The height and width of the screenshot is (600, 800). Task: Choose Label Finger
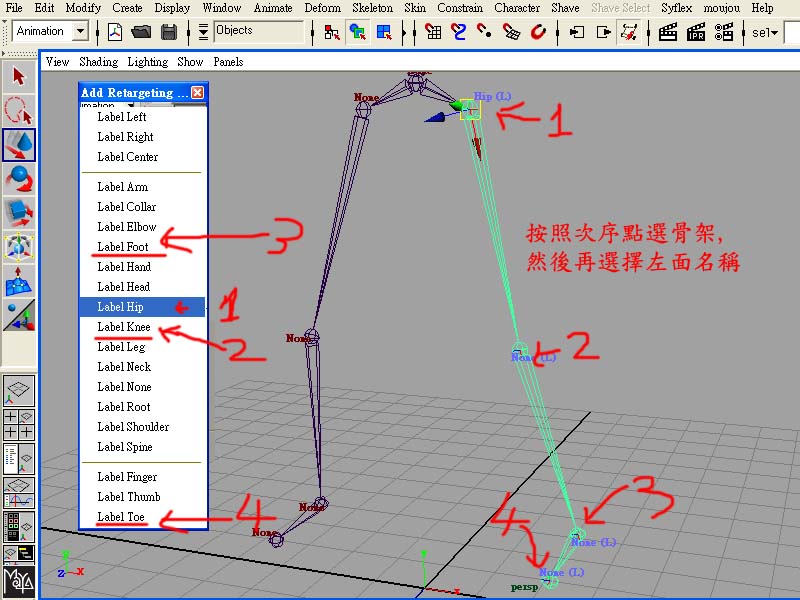pyautogui.click(x=143, y=477)
